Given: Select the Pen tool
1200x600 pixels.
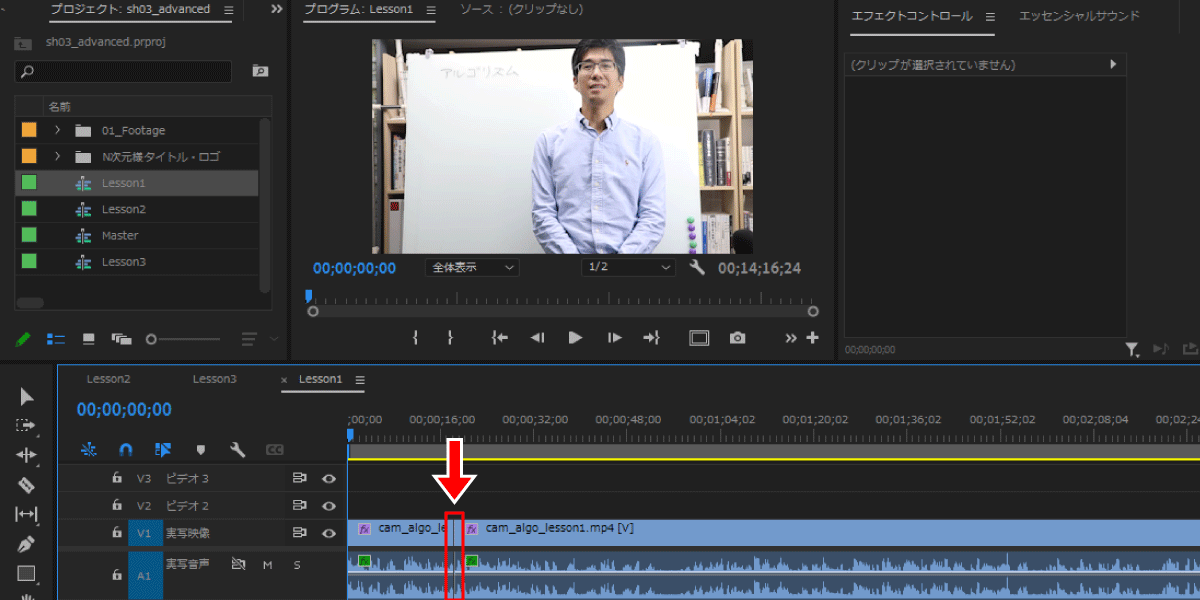Looking at the screenshot, I should pos(27,544).
